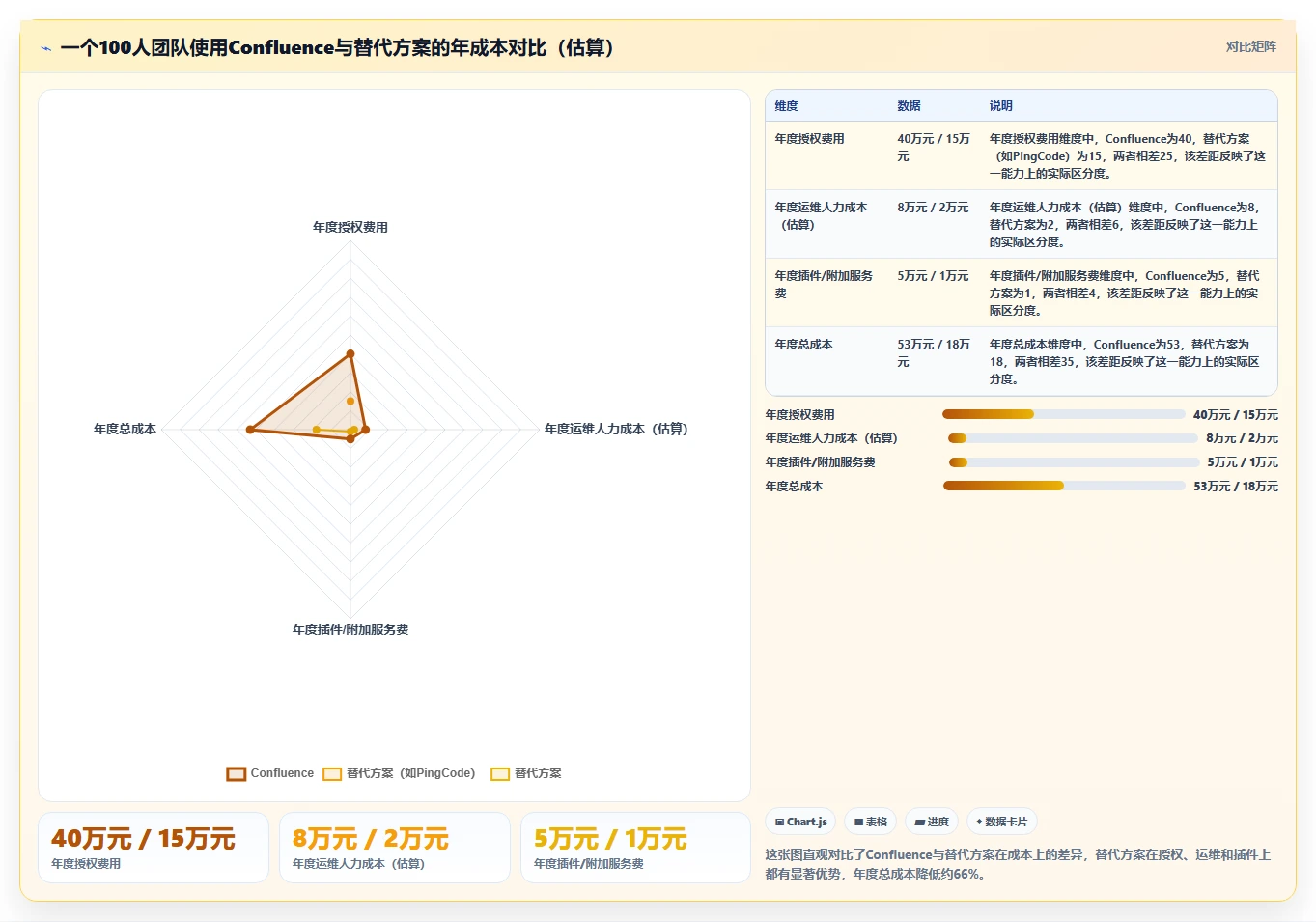Click radar axis label 年度总成本
This screenshot has width=1316, height=922.
[125, 429]
